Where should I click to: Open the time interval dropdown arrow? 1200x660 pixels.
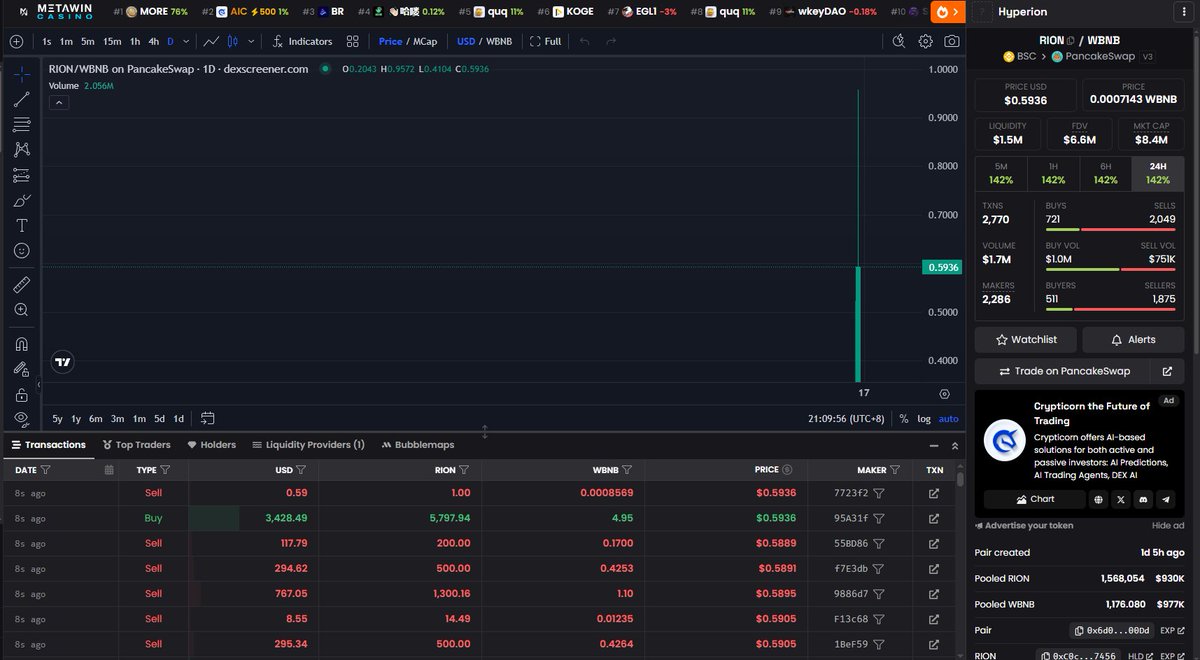185,41
